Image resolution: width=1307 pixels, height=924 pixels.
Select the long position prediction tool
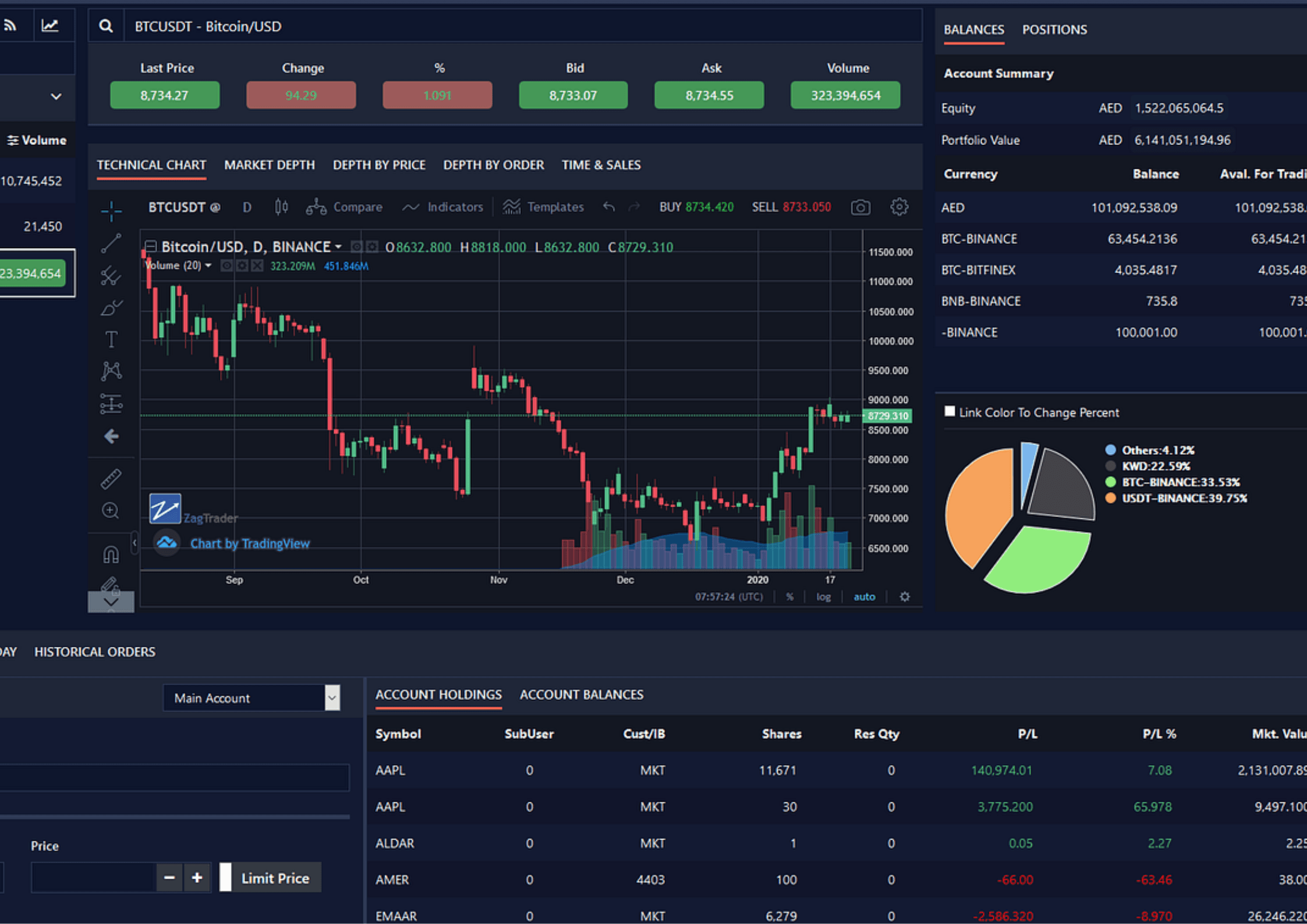pyautogui.click(x=111, y=403)
